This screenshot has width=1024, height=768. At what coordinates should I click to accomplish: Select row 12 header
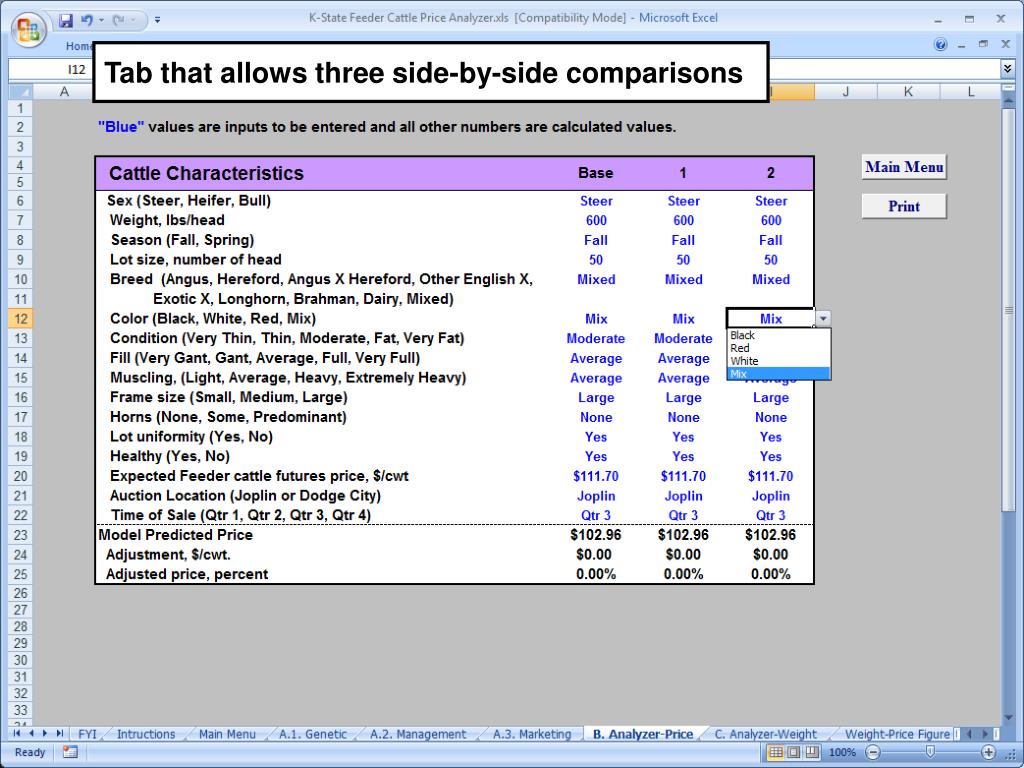20,319
